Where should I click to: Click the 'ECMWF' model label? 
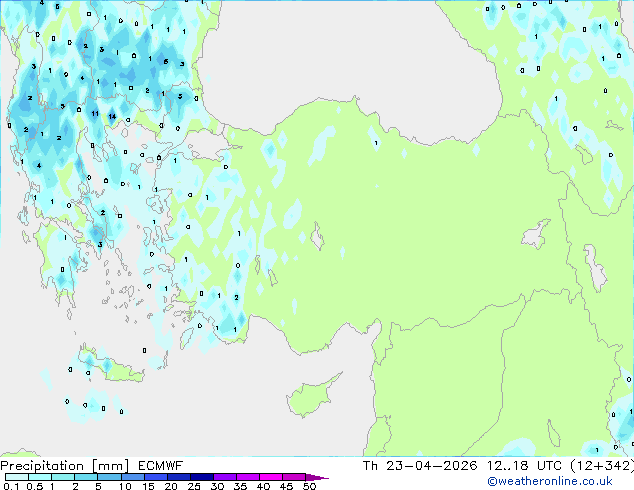coord(161,466)
